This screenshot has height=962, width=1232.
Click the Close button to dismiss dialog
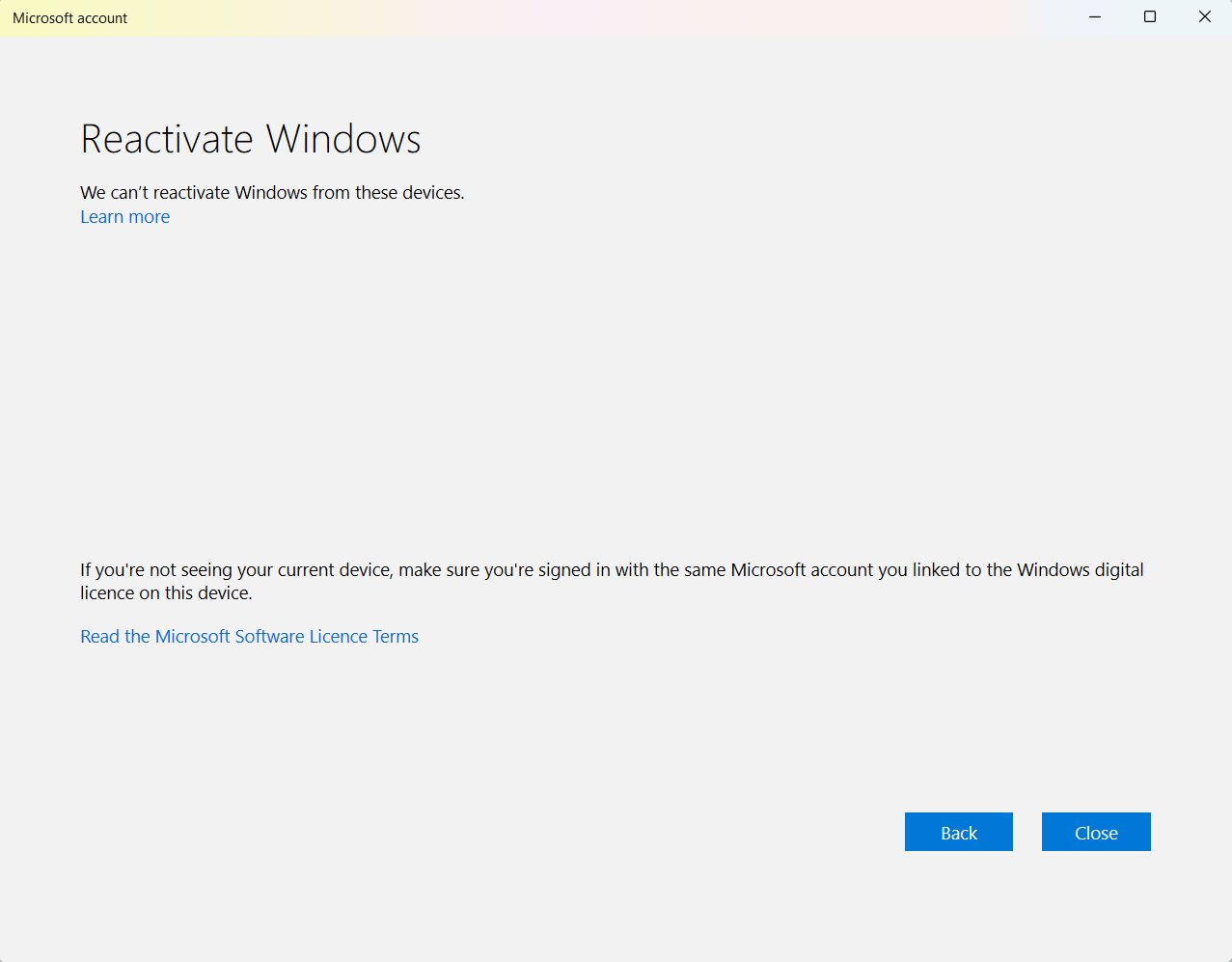(1096, 832)
